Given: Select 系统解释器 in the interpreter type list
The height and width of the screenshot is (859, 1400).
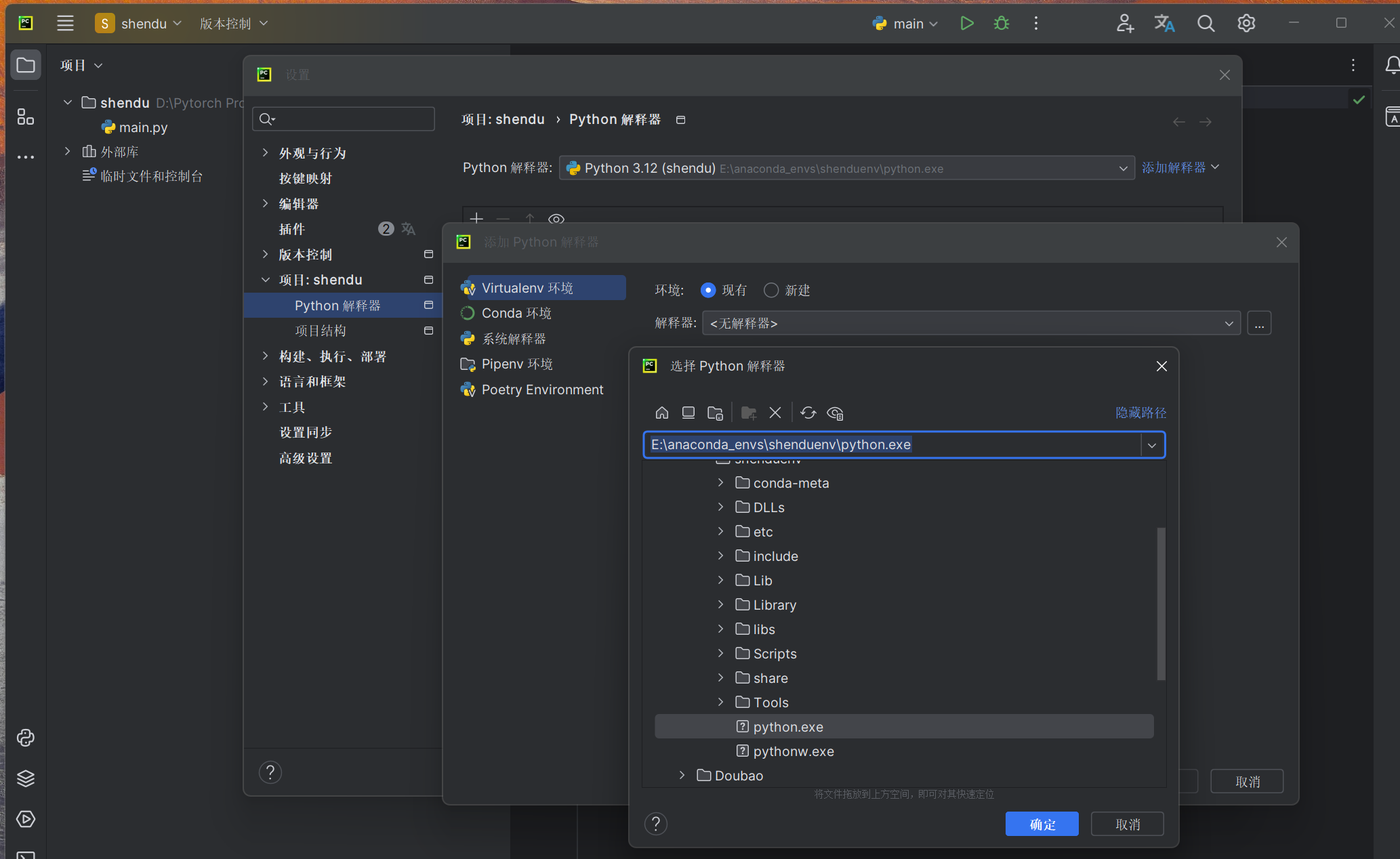Looking at the screenshot, I should pyautogui.click(x=514, y=338).
